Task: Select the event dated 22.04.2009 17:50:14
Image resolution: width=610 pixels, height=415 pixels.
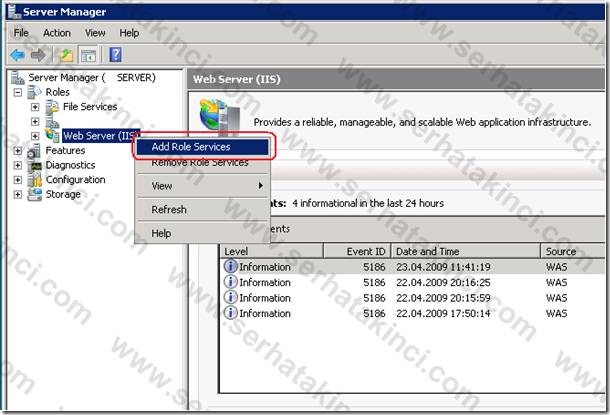Action: [x=412, y=313]
